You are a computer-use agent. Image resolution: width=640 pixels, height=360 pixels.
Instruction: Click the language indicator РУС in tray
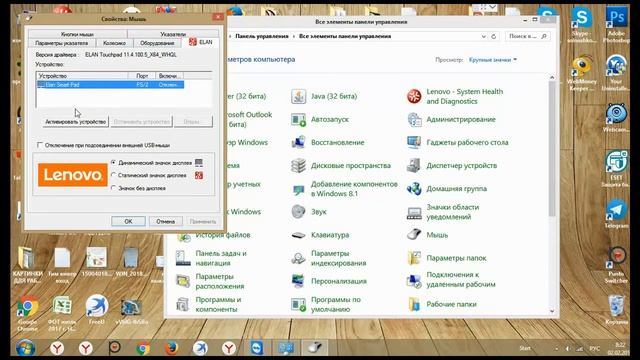coord(595,348)
